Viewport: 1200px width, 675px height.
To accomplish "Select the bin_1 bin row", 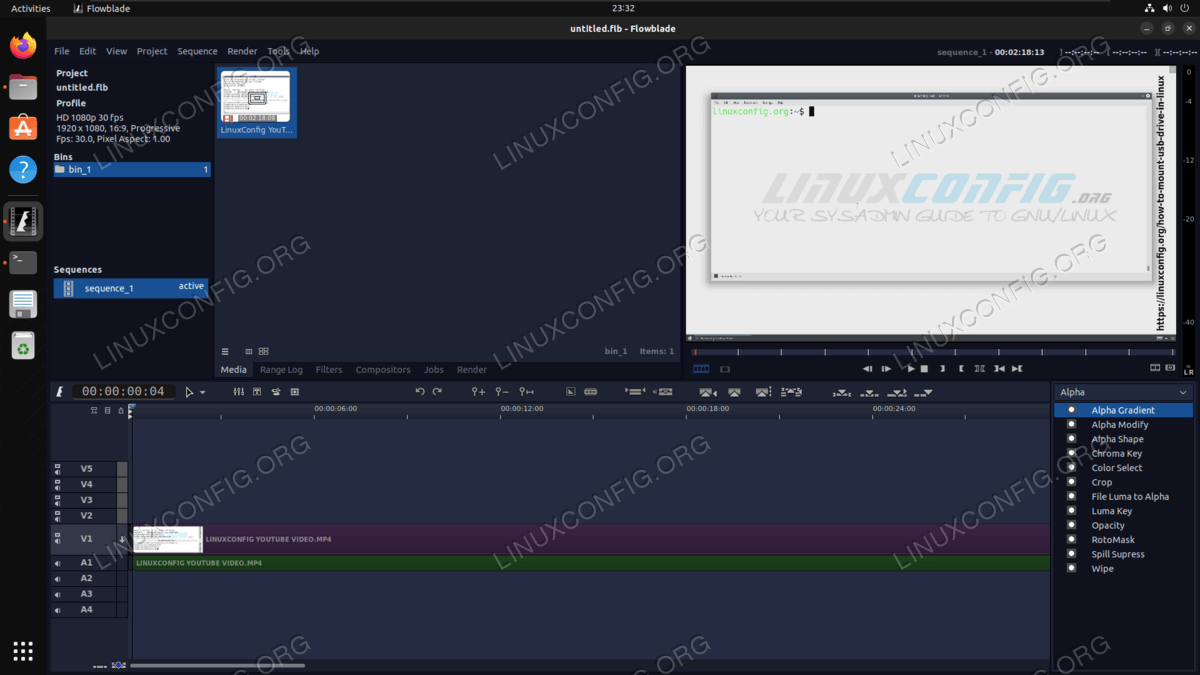I will pos(132,170).
